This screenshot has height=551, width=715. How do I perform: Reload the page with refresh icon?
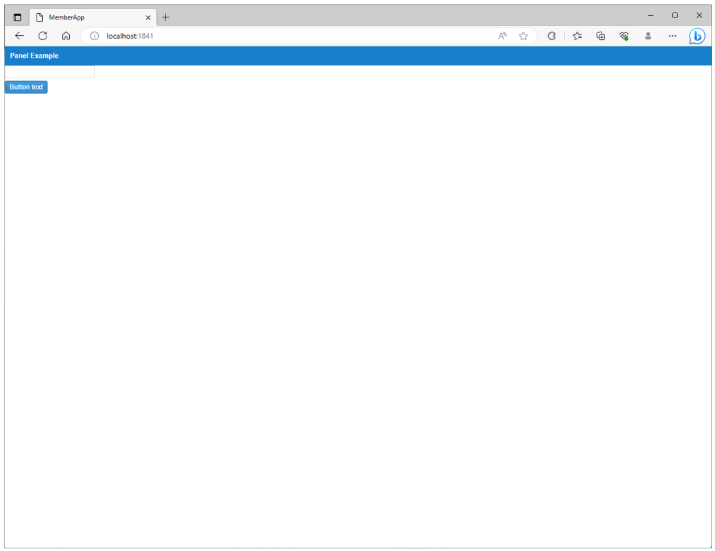pos(42,36)
